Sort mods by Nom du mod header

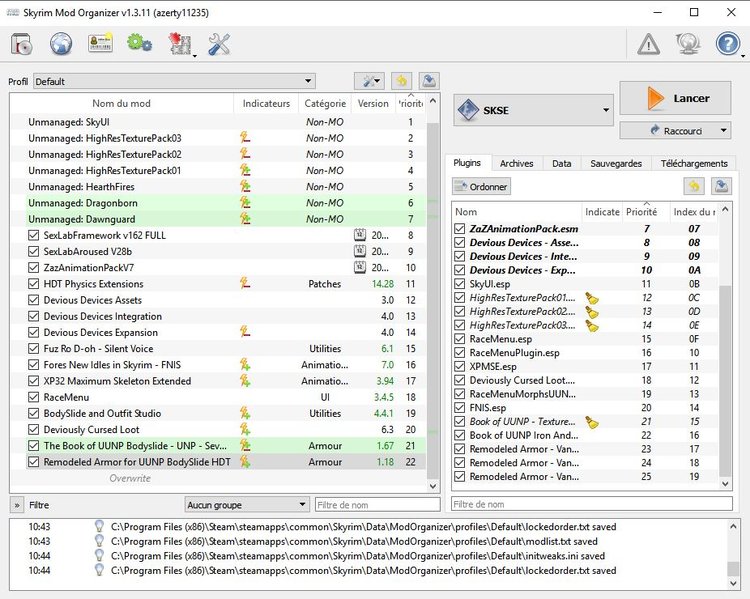coord(121,103)
